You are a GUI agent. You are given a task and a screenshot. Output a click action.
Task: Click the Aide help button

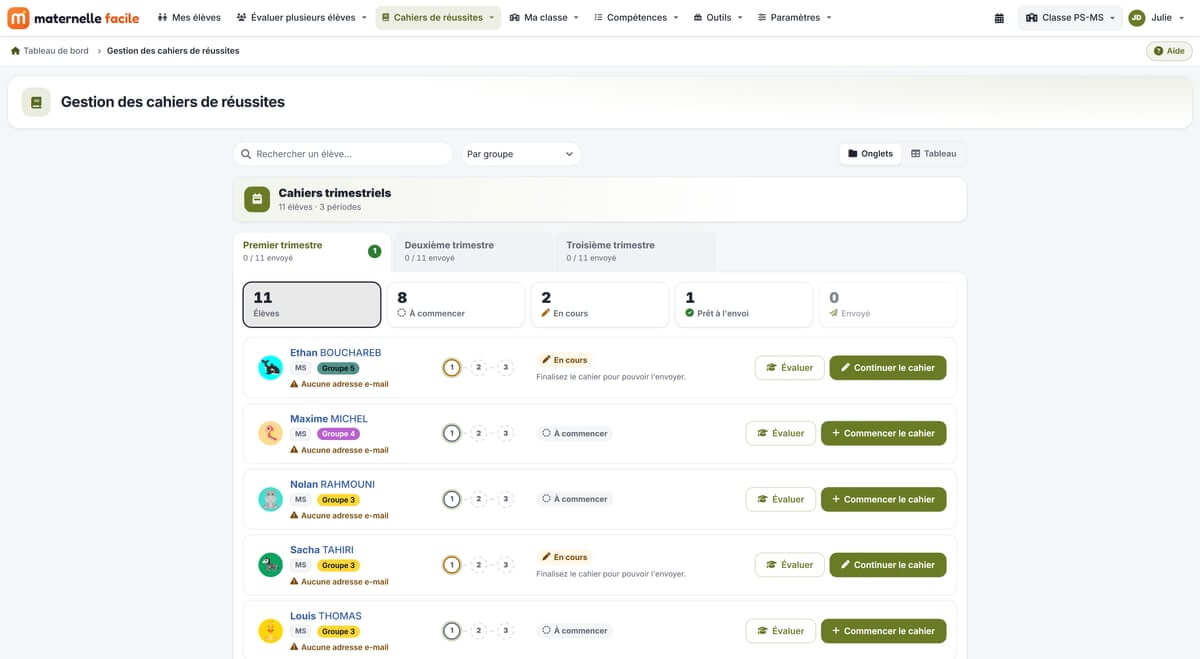click(x=1169, y=51)
